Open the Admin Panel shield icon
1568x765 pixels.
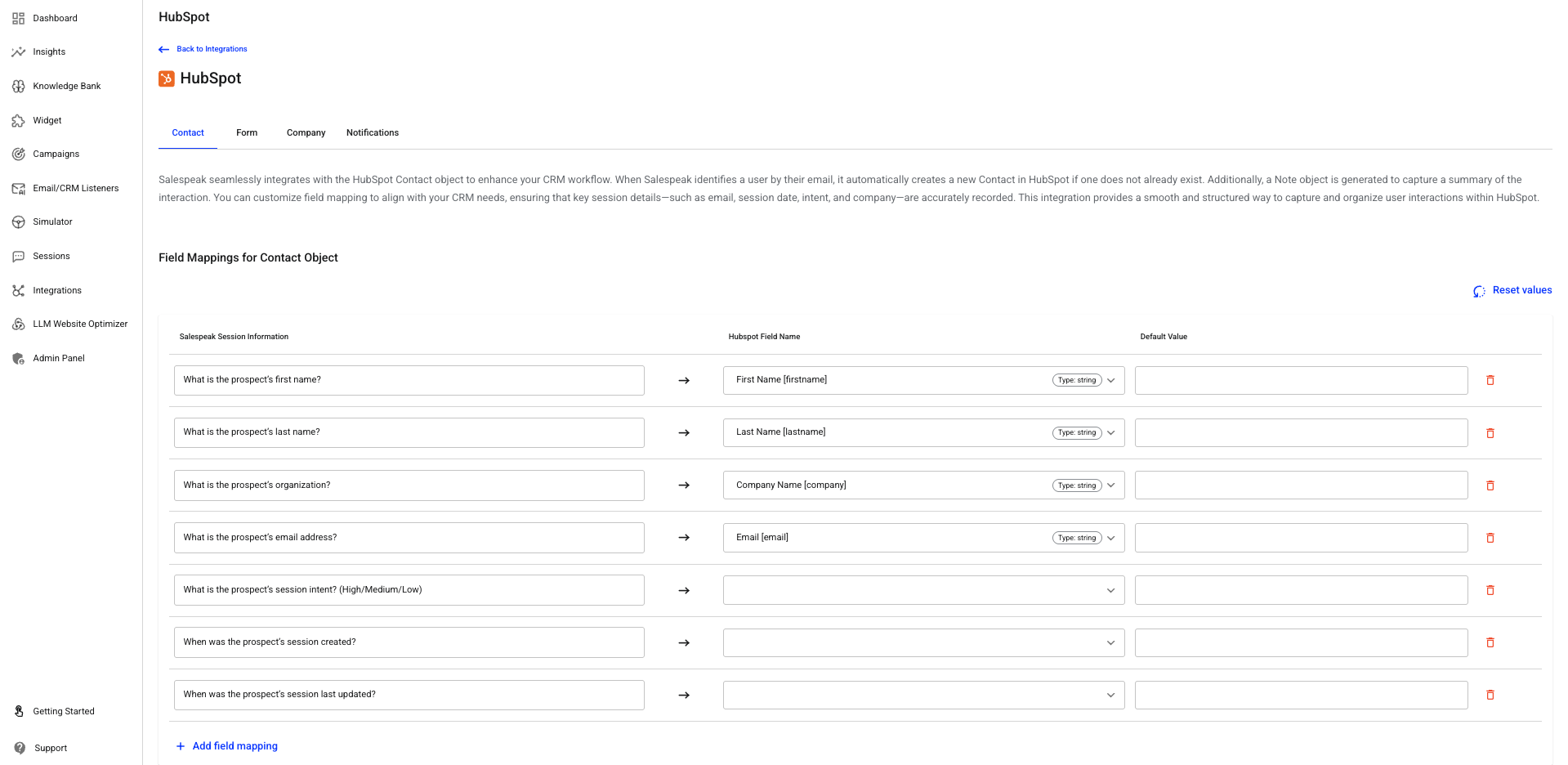point(18,358)
